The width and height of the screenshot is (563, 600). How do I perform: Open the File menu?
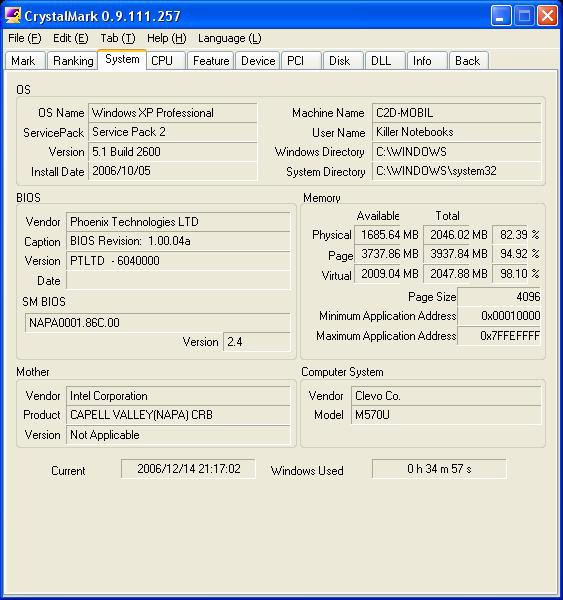pyautogui.click(x=24, y=38)
